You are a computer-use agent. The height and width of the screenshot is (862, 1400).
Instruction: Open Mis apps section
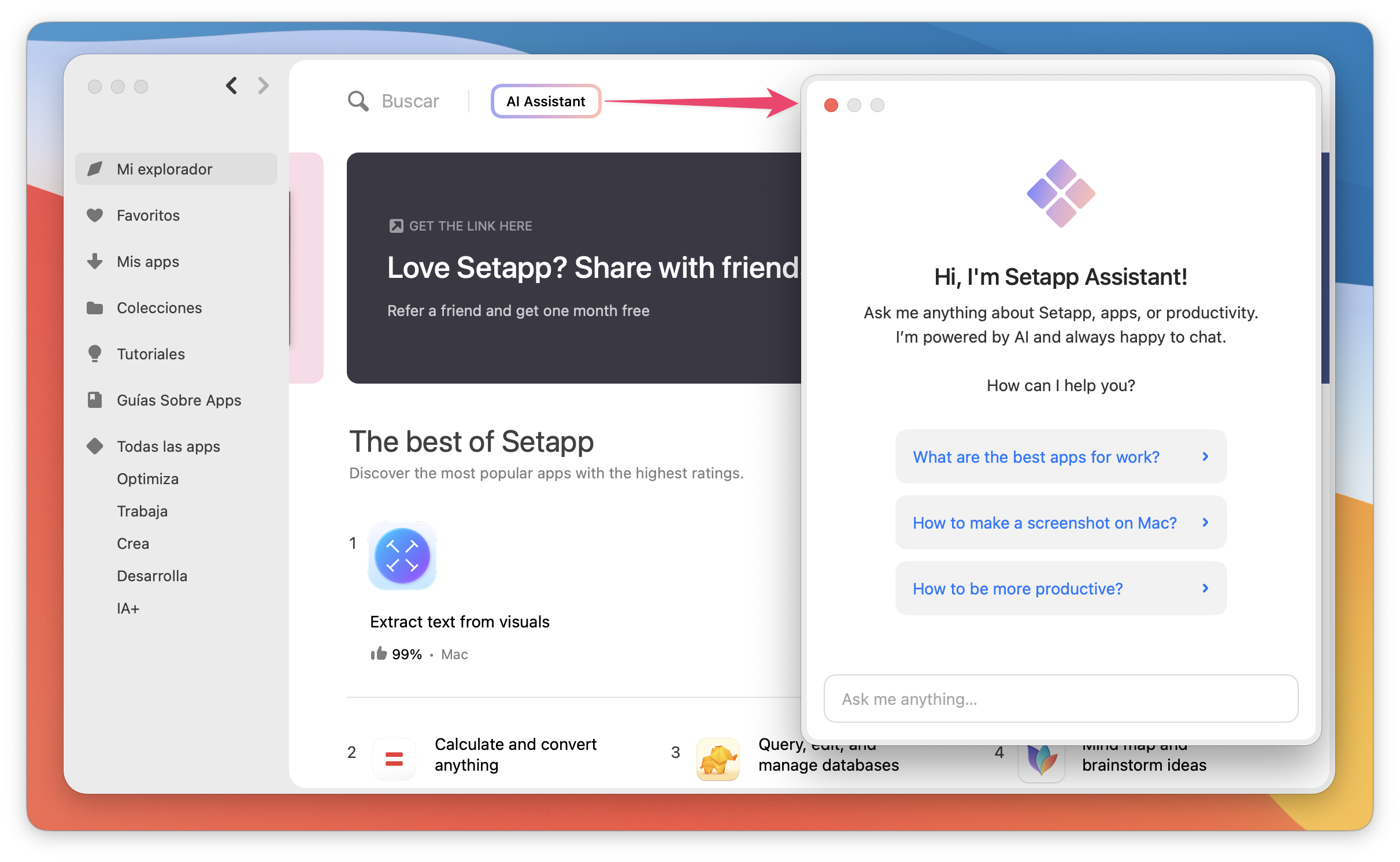[176, 262]
